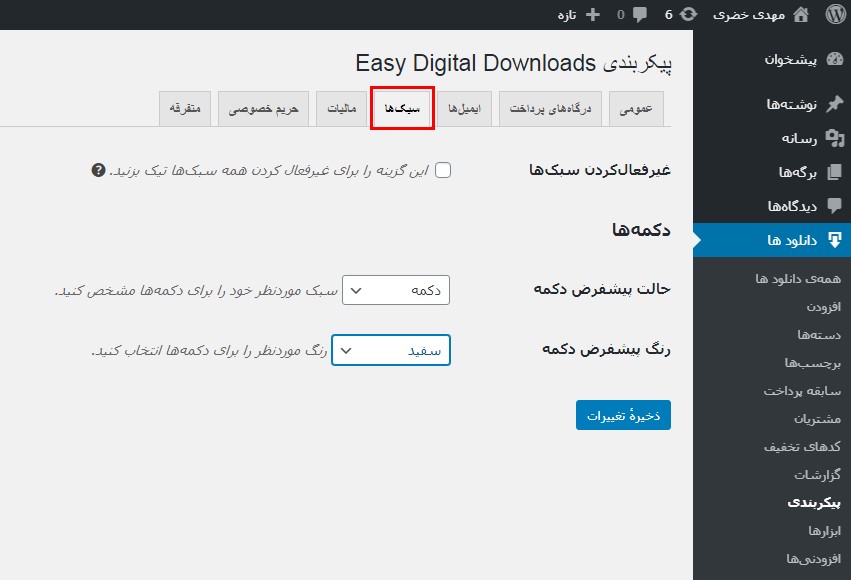Switch to the حریم خصوصی tab
Screen dimensions: 851x580
[x=263, y=109]
